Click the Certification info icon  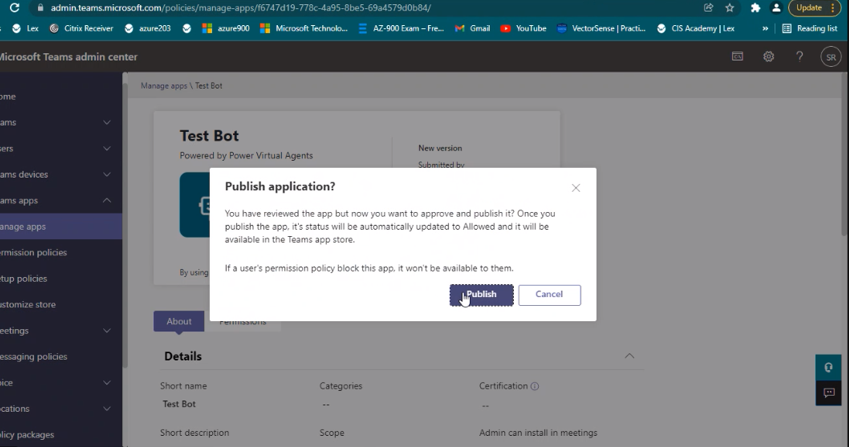click(x=534, y=386)
